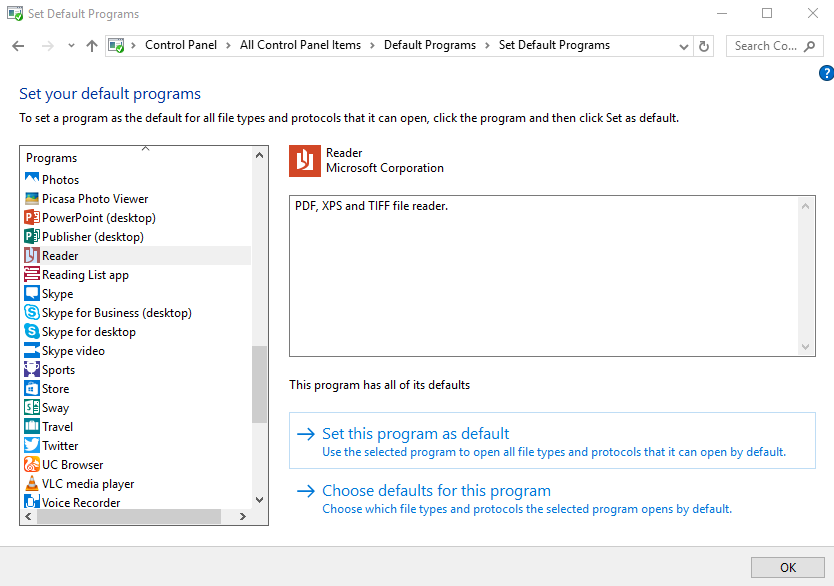
Task: Select the Travel app icon
Action: pyautogui.click(x=32, y=426)
